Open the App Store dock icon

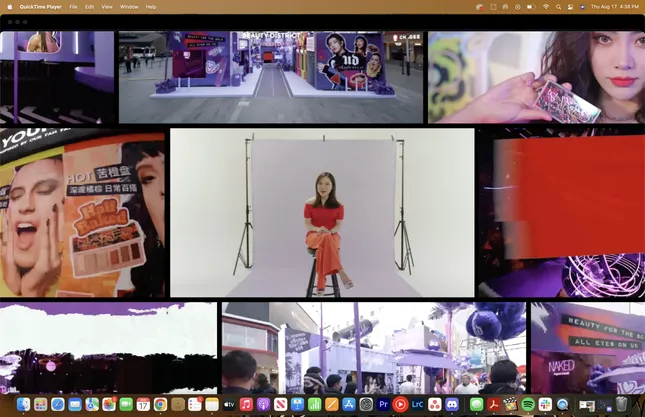click(x=349, y=404)
